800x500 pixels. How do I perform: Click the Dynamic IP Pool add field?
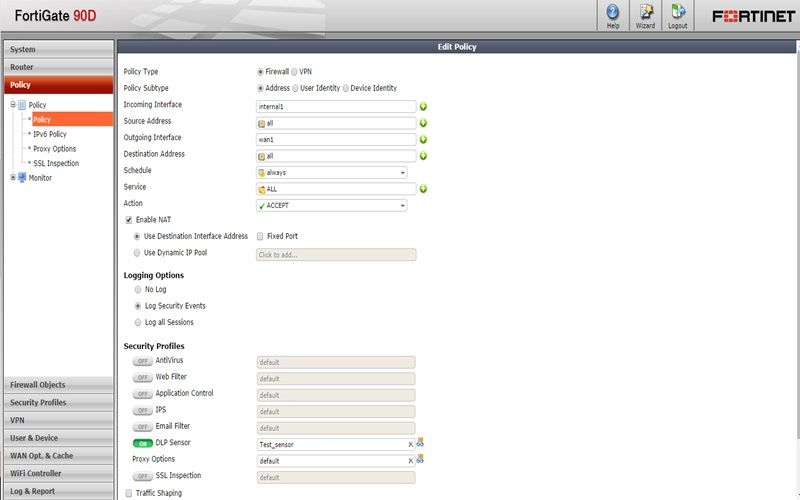coord(336,255)
